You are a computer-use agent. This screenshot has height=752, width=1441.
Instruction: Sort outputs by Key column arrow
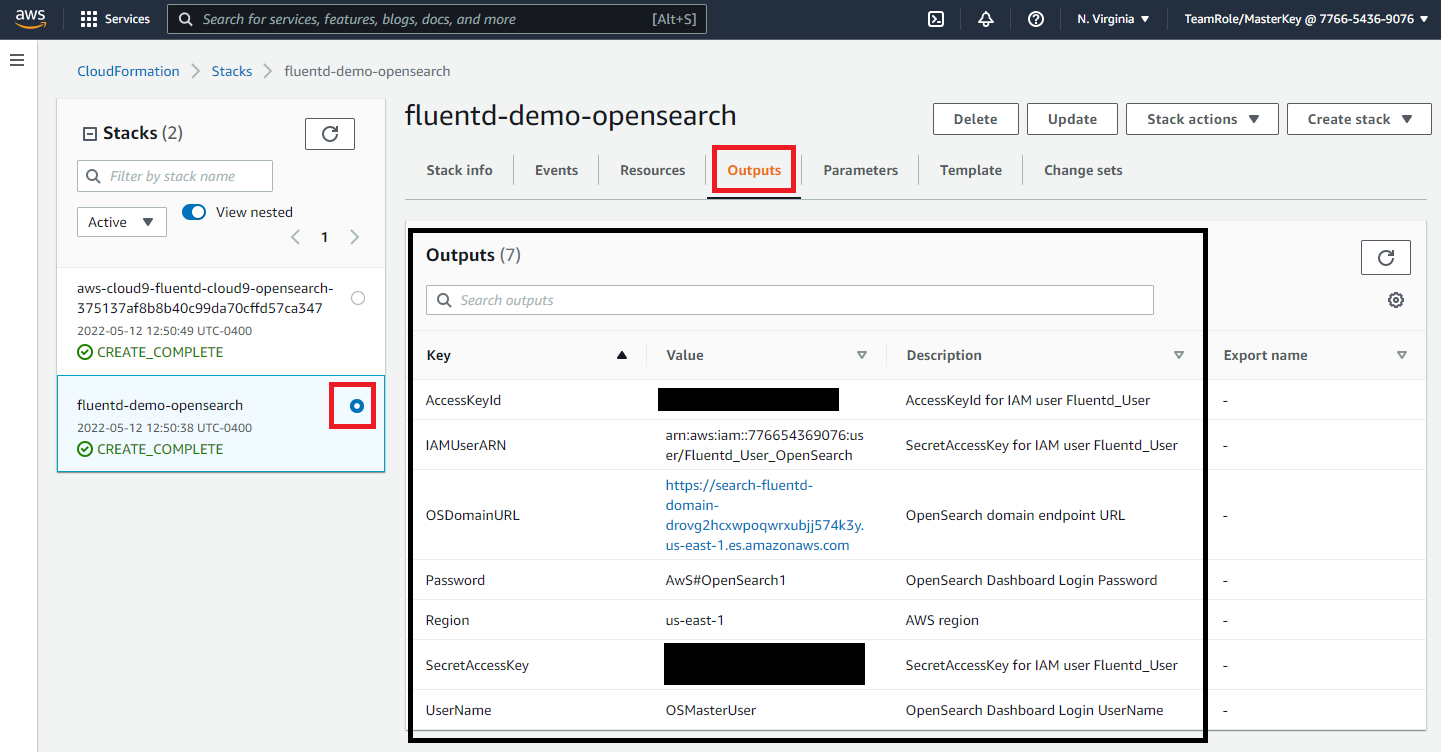622,355
